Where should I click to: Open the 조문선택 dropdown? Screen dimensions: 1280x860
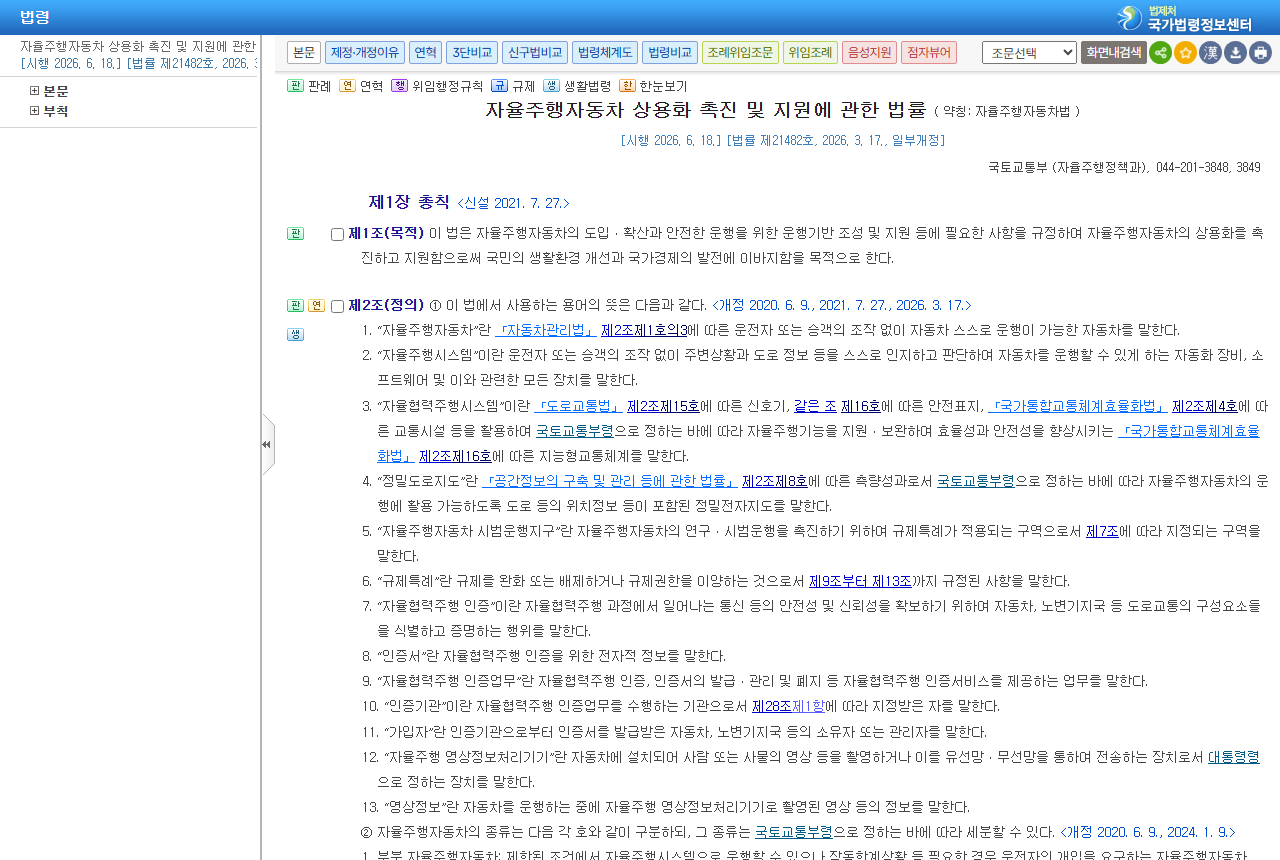[x=1029, y=53]
